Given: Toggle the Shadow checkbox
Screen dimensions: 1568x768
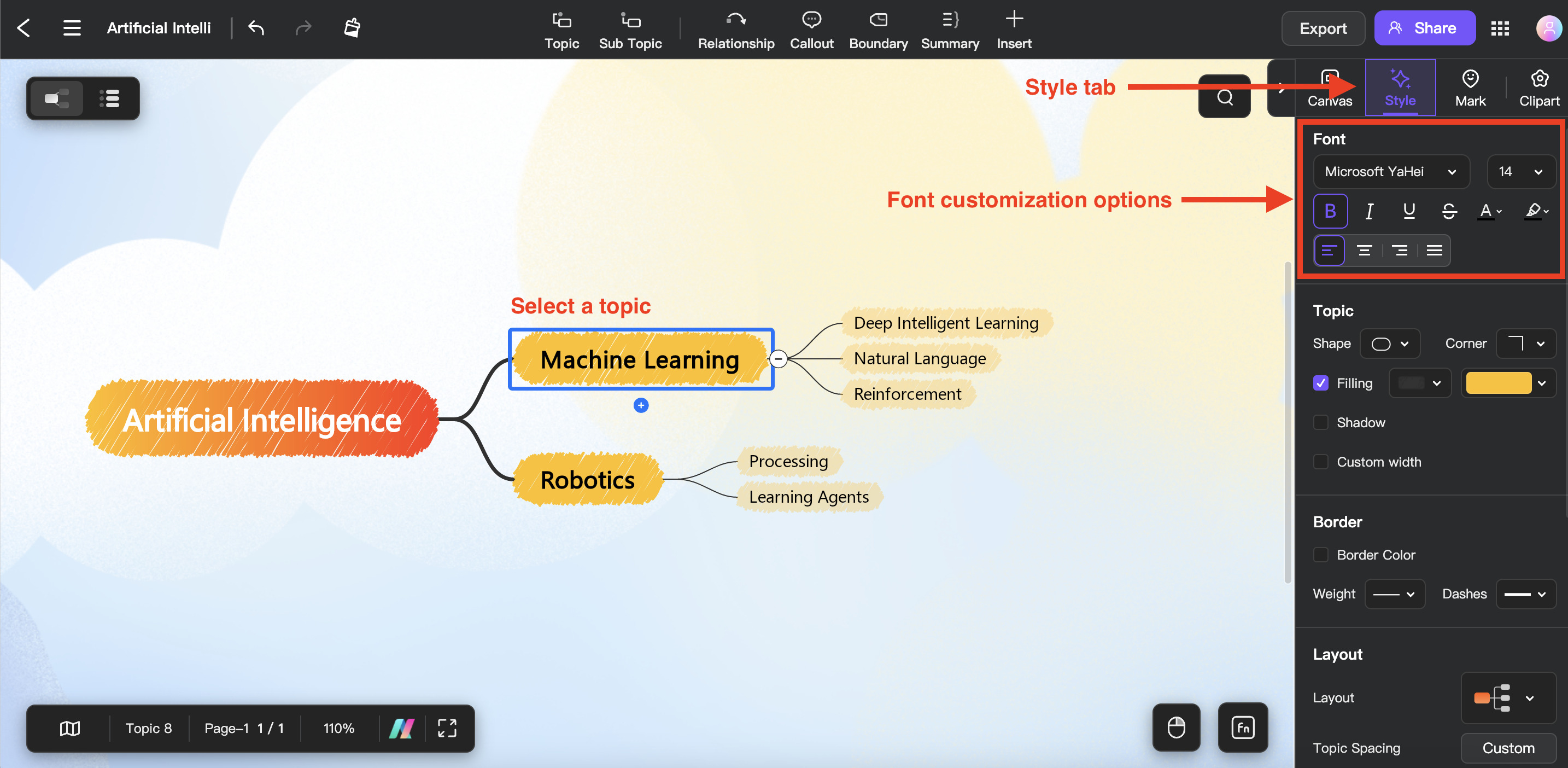Looking at the screenshot, I should tap(1321, 422).
